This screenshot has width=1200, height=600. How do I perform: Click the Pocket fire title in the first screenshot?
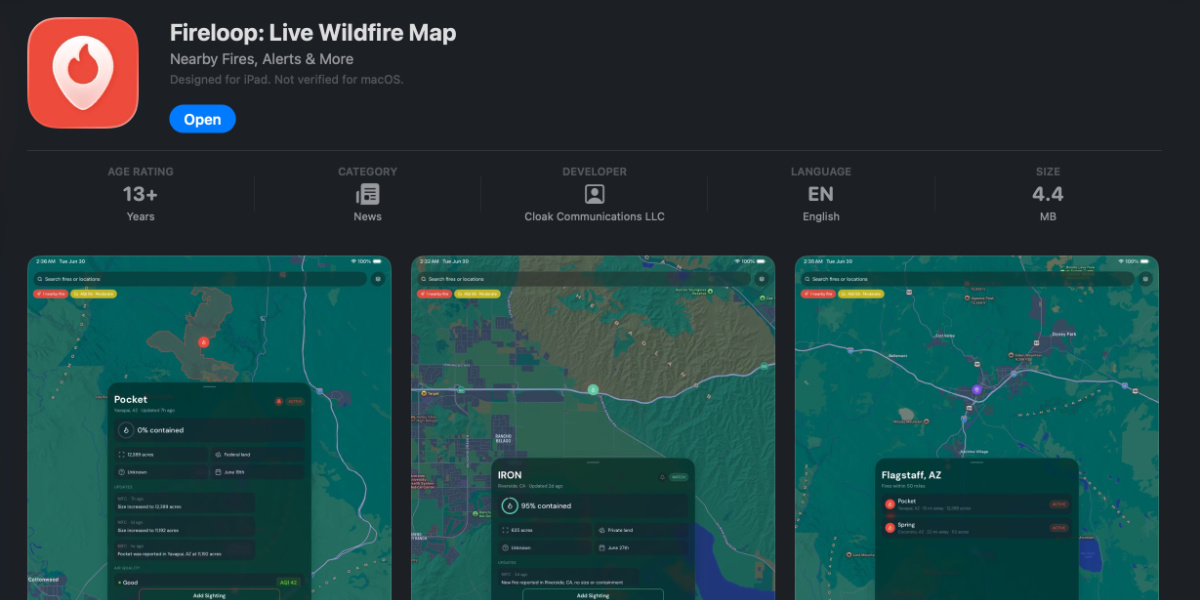tap(130, 399)
